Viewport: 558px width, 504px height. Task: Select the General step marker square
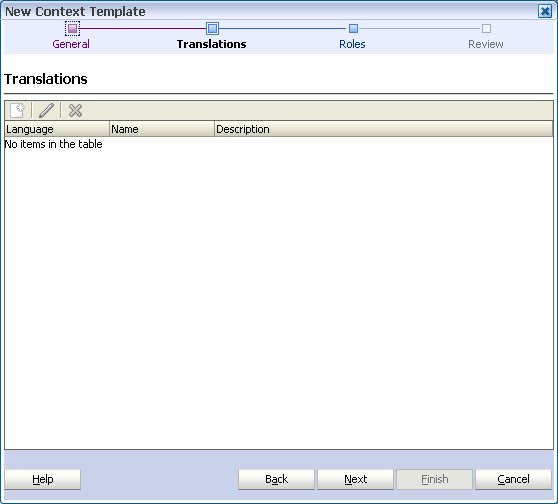point(72,28)
